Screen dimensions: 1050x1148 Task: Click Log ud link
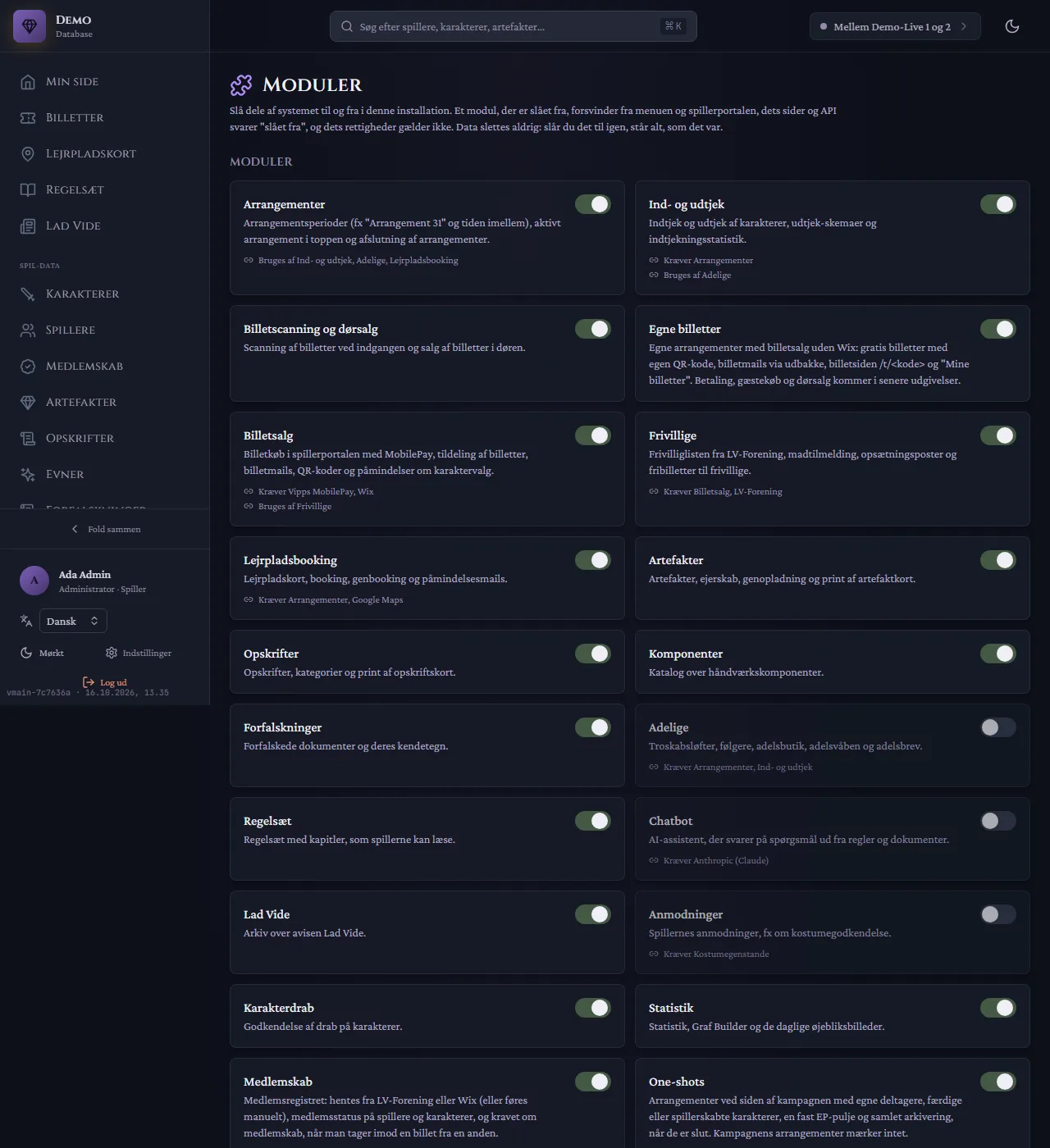[x=105, y=682]
